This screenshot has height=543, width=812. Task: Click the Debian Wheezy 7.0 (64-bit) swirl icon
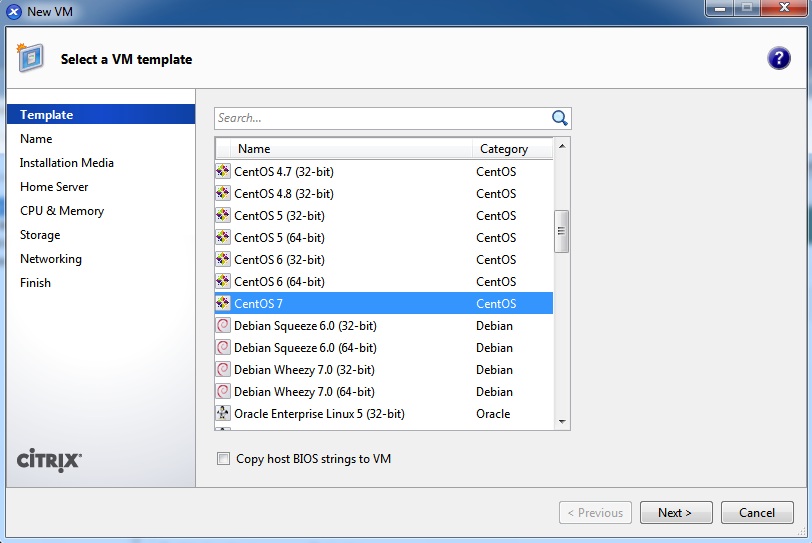point(223,391)
